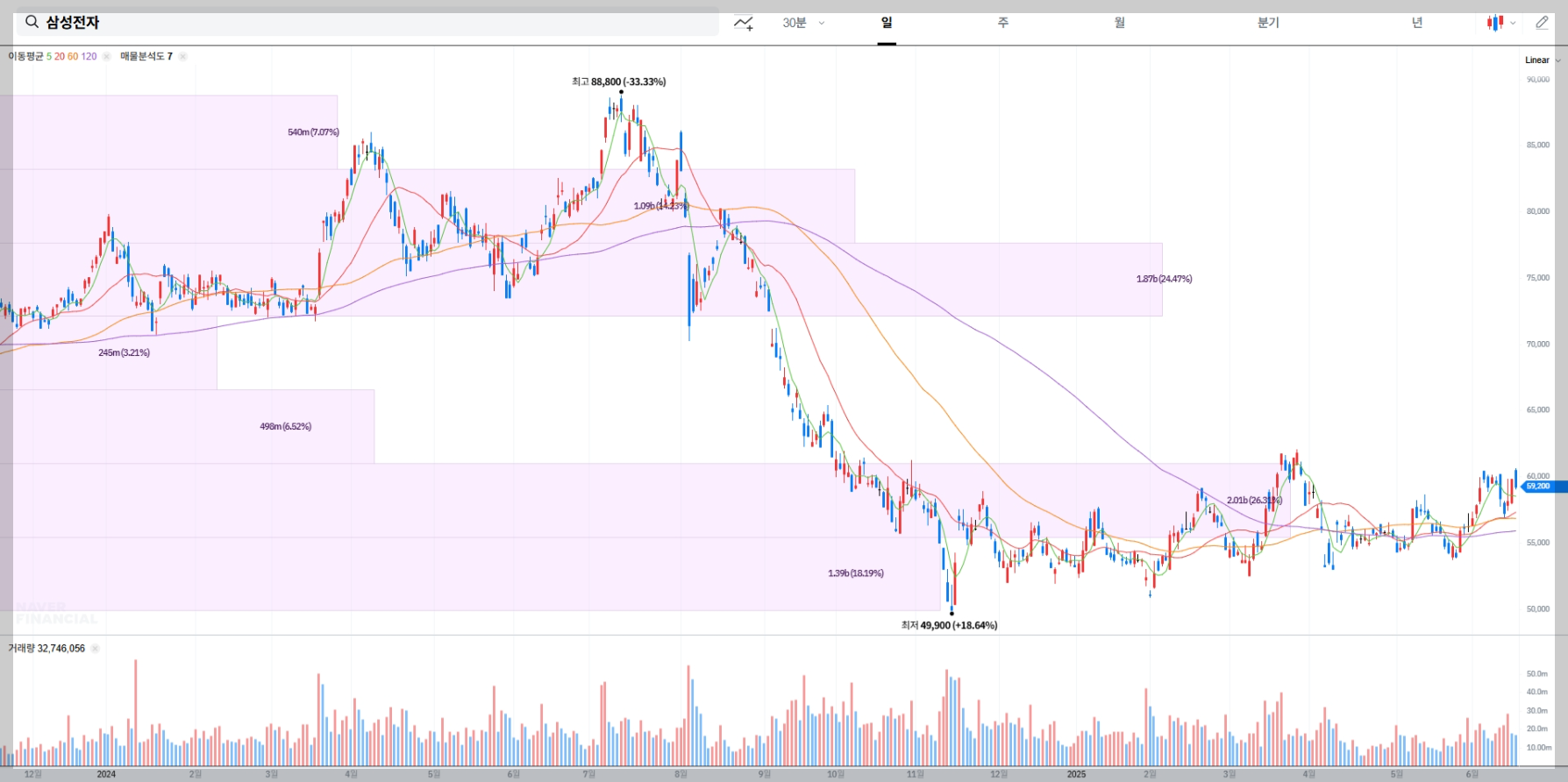1568x782 pixels.
Task: Remove the 매물분석도 volume profile indicator
Action: (x=182, y=56)
